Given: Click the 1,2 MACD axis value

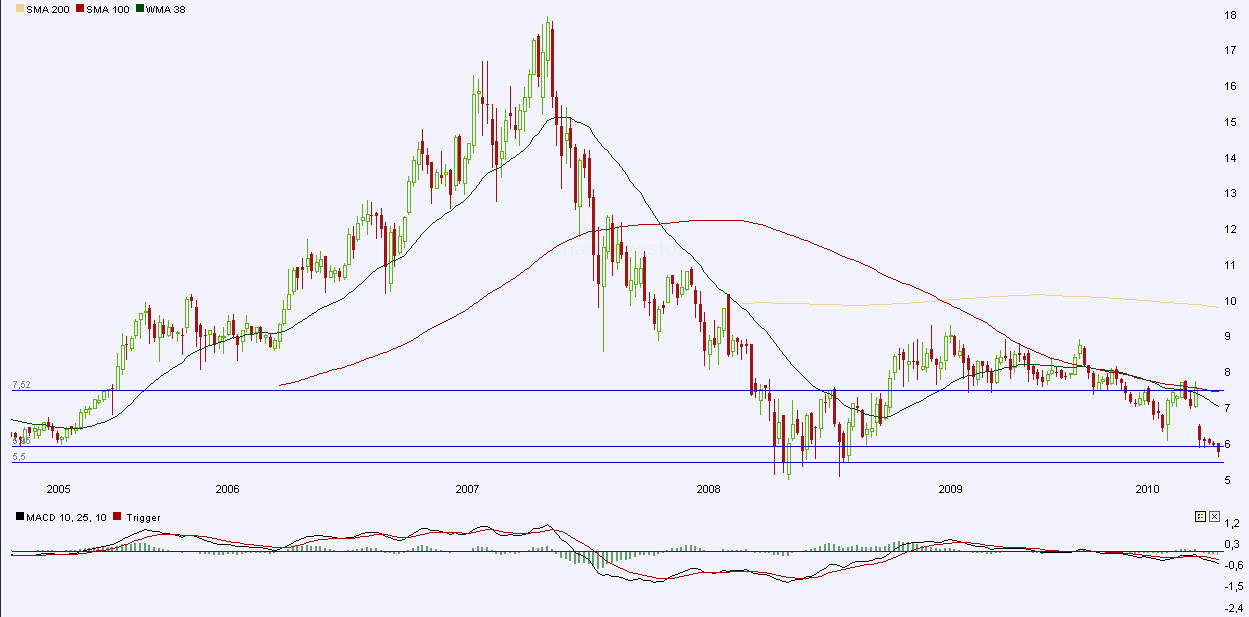Looking at the screenshot, I should pyautogui.click(x=1234, y=523).
